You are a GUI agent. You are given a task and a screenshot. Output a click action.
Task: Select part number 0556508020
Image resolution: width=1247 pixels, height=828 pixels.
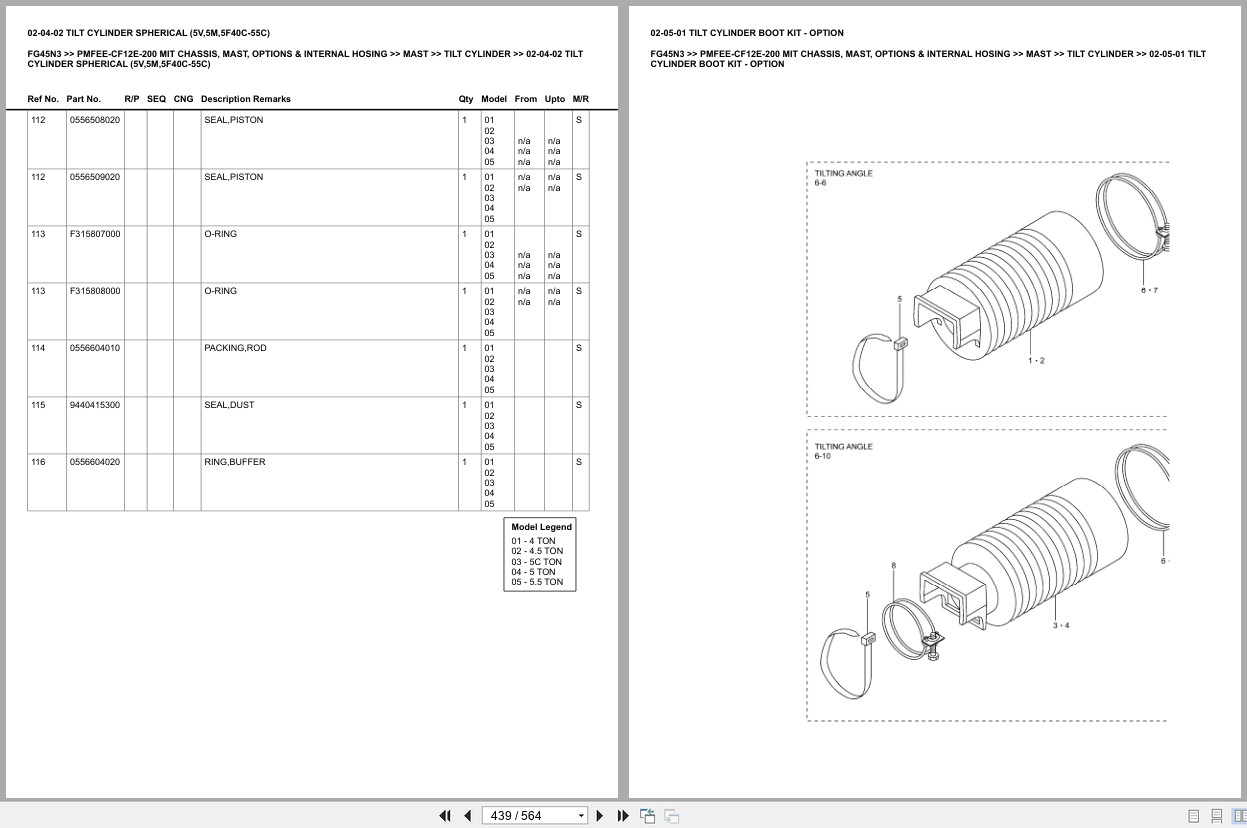coord(95,120)
